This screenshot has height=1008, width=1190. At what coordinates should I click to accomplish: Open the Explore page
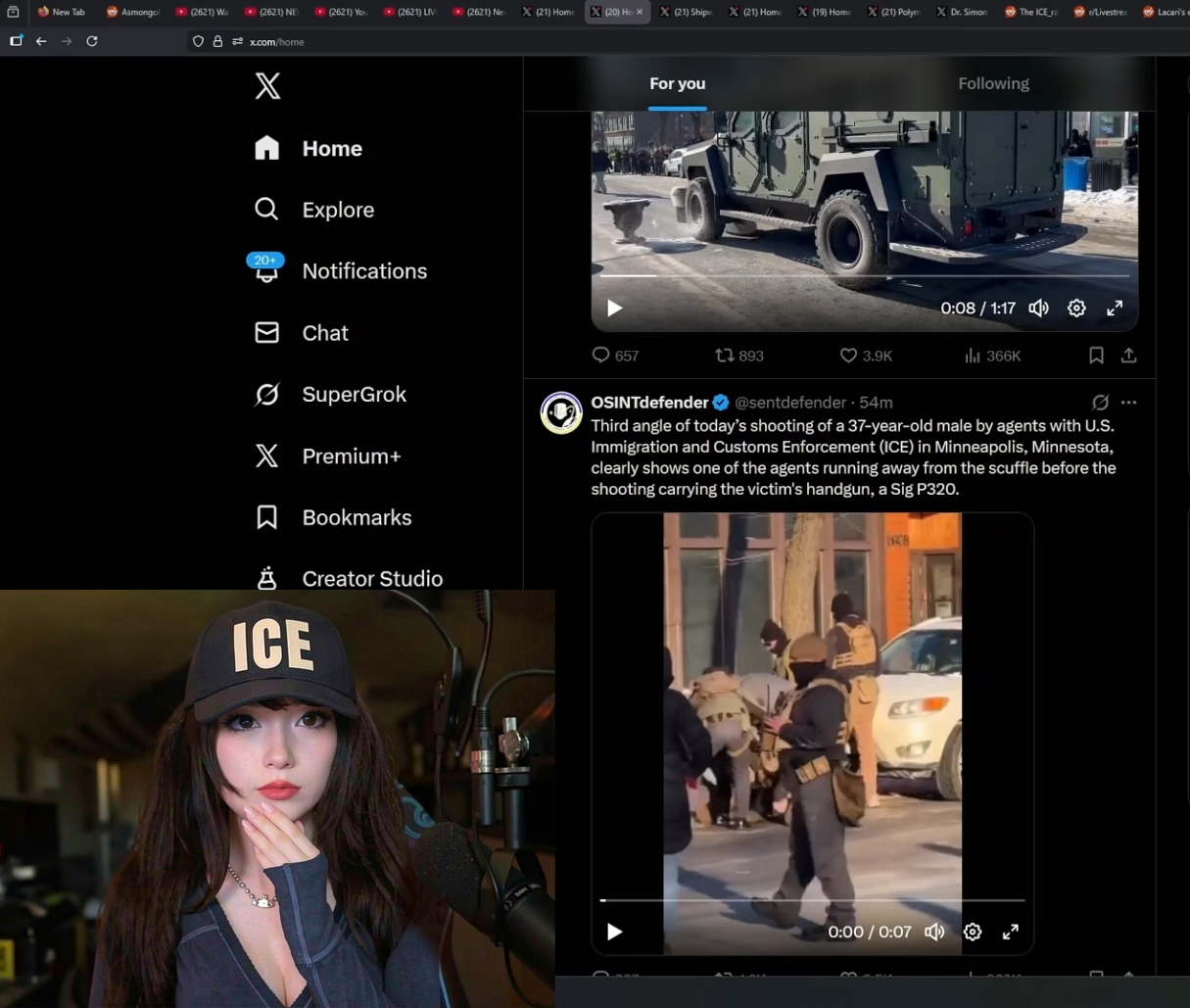pyautogui.click(x=313, y=210)
